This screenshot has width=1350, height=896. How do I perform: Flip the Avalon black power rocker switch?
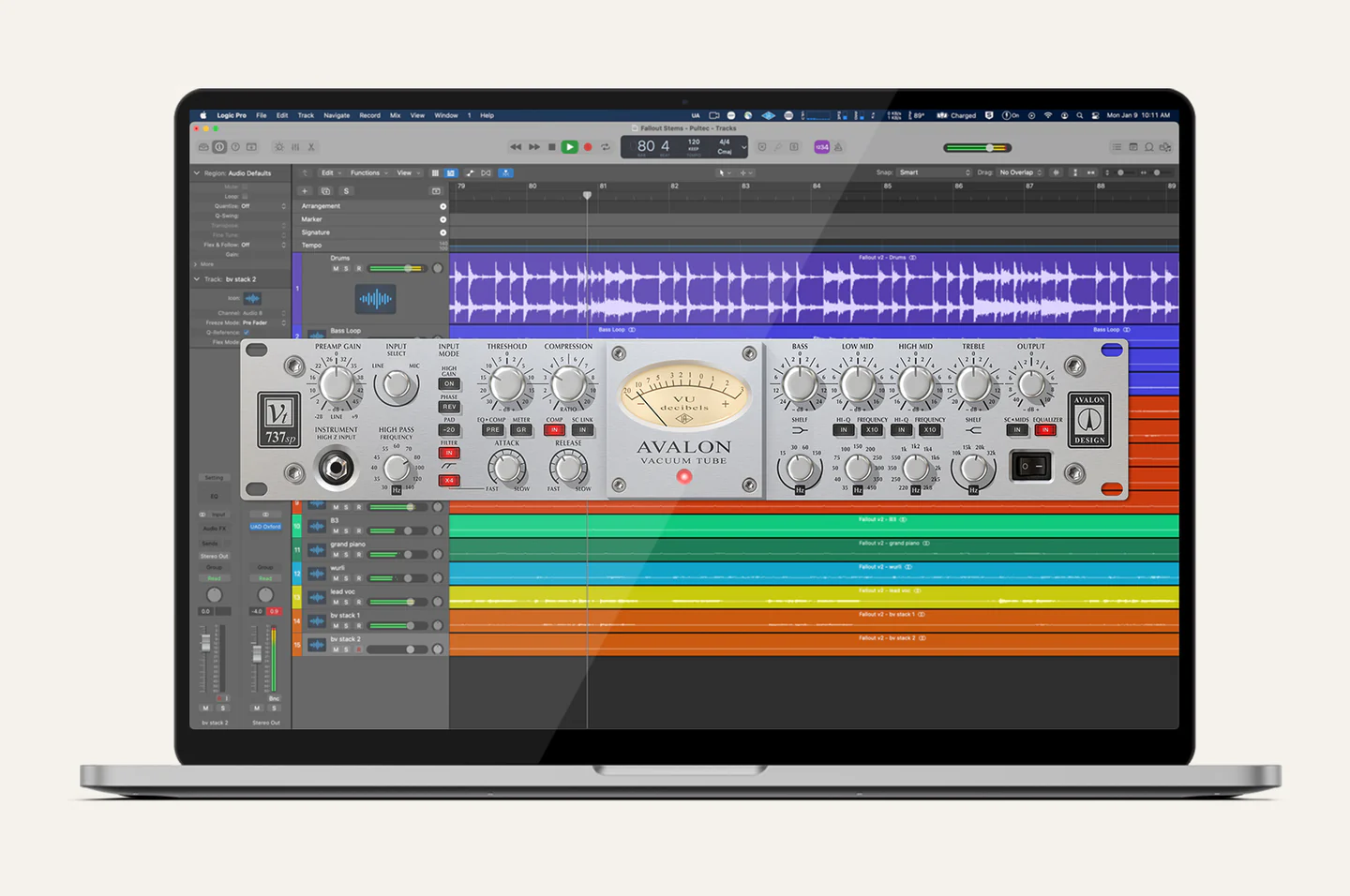pos(1031,466)
